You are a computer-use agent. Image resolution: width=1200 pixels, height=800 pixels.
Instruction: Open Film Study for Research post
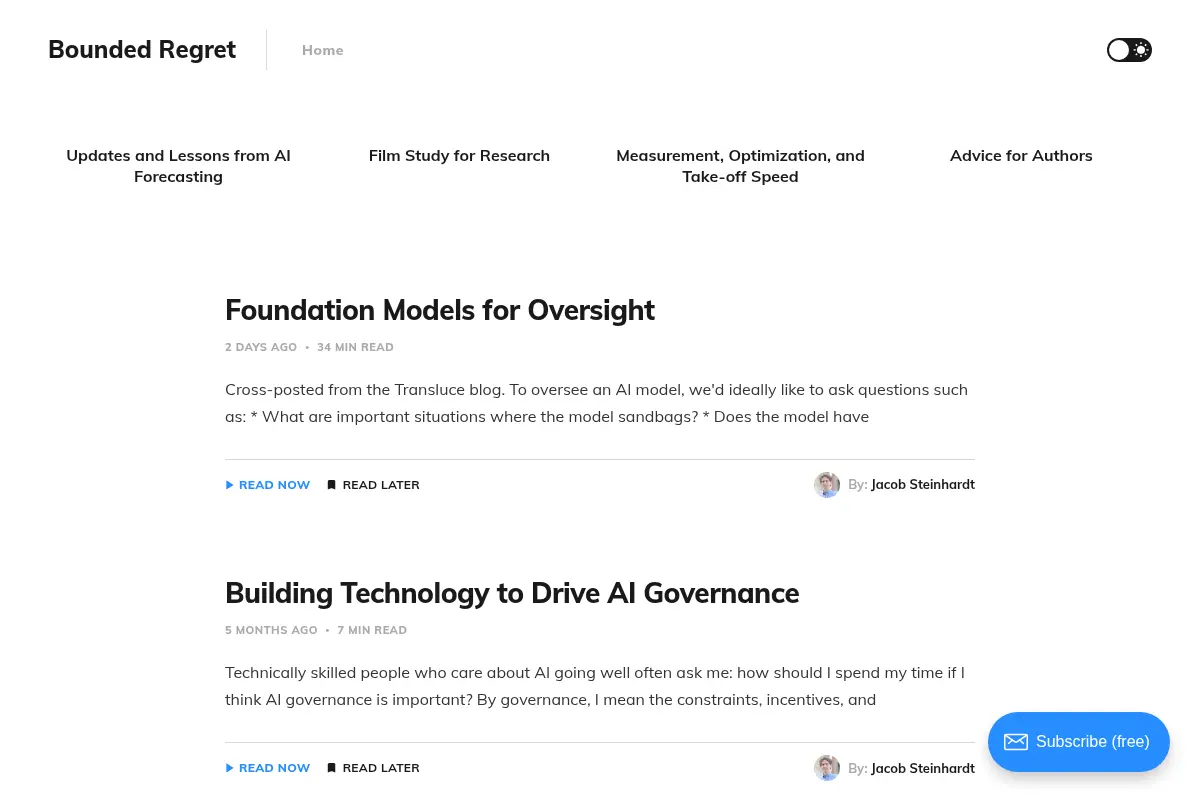pos(459,156)
